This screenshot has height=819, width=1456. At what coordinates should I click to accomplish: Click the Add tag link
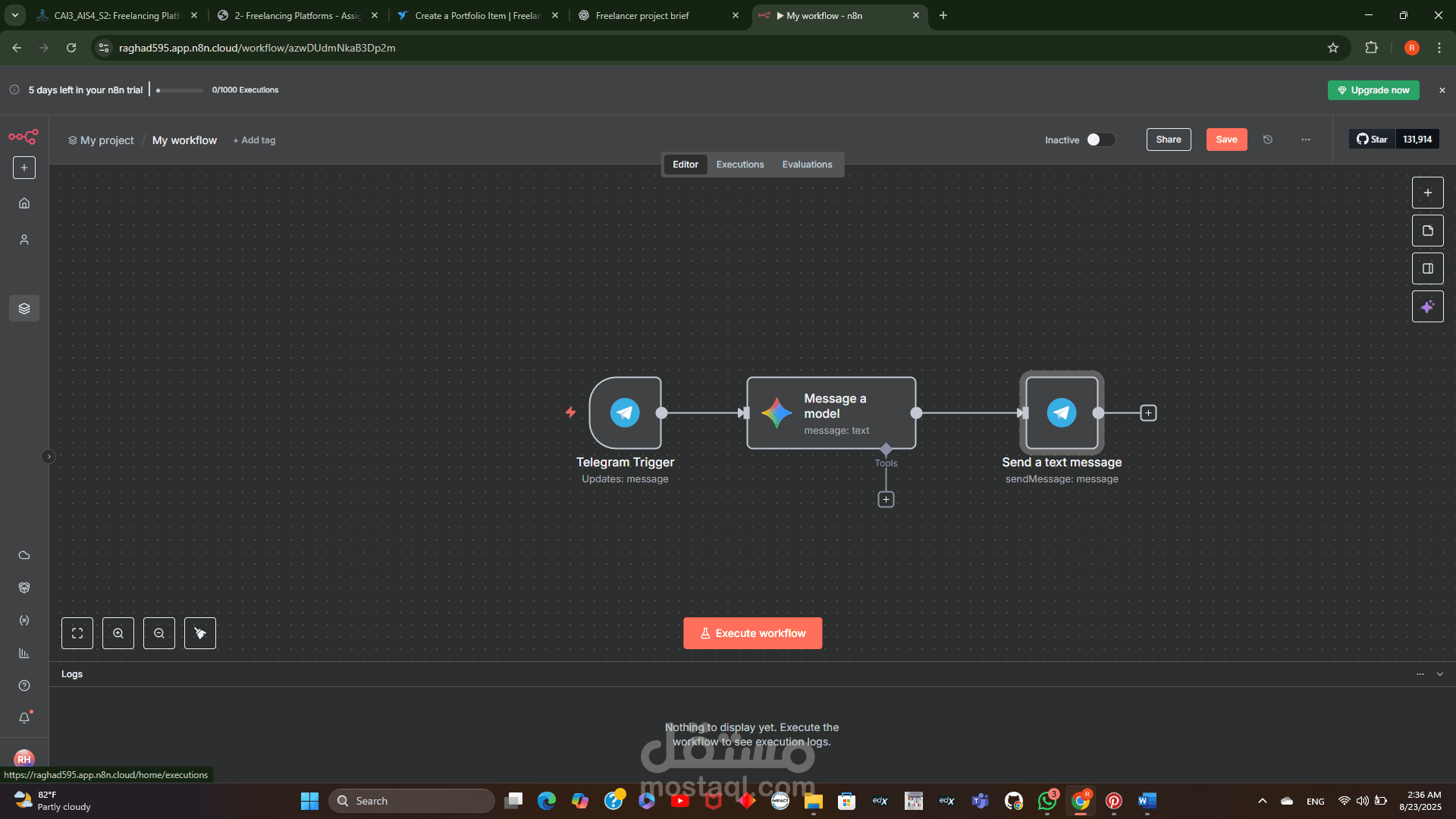pos(254,140)
